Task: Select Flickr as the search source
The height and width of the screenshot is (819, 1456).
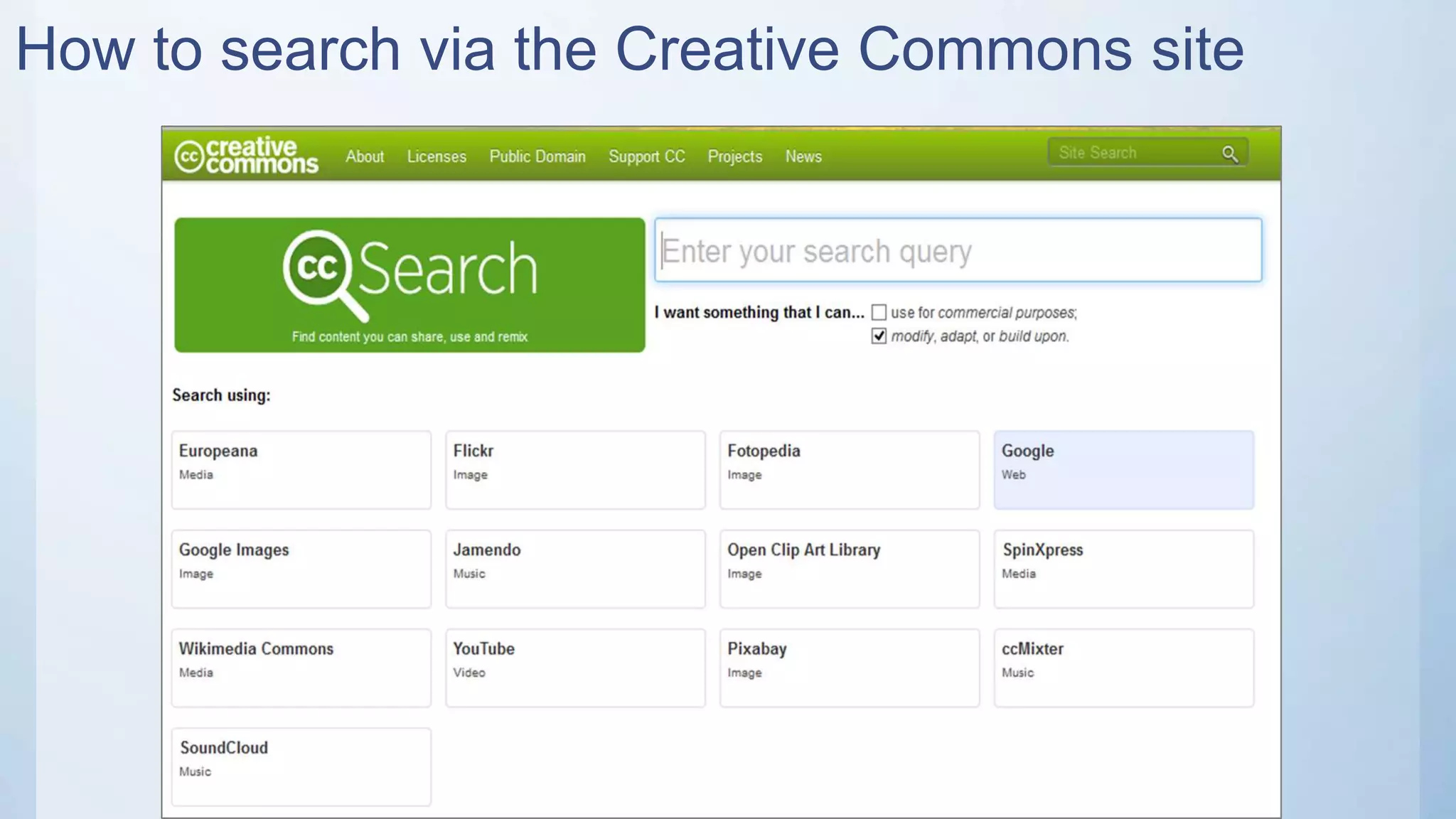Action: tap(574, 469)
